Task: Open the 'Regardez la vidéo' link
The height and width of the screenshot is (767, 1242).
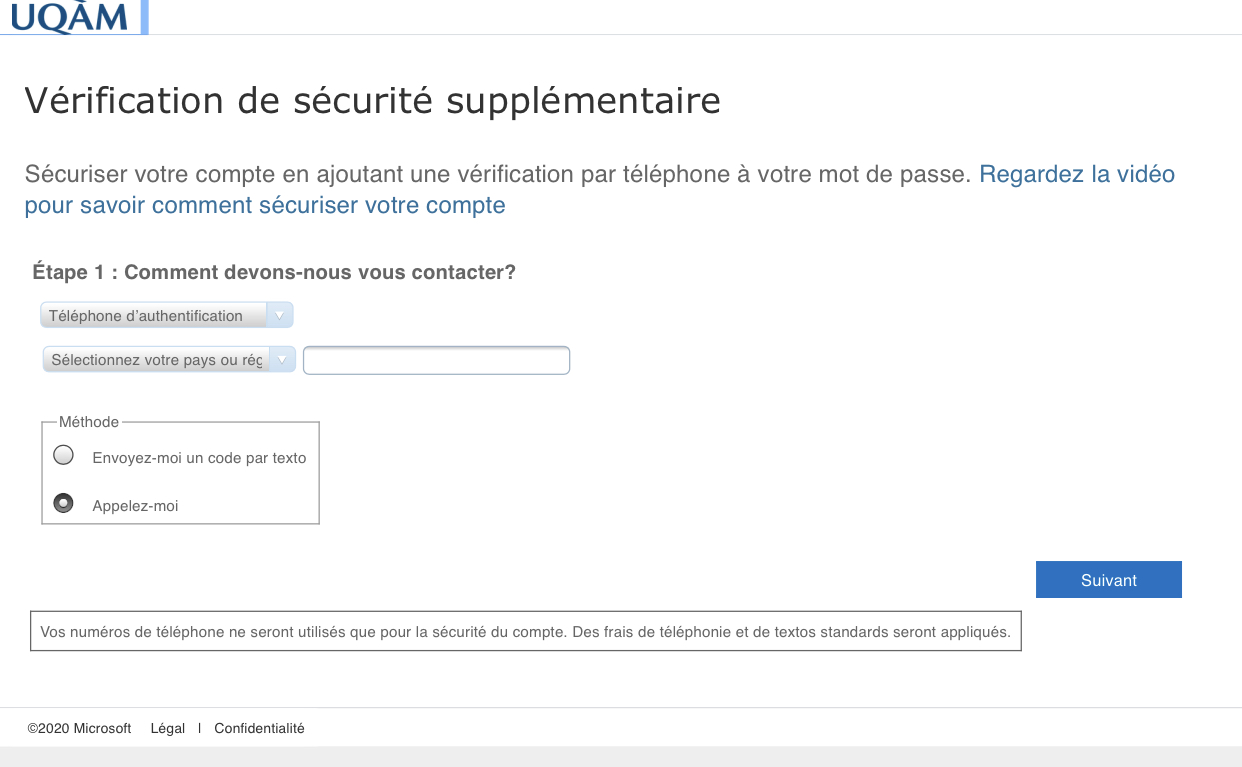Action: click(x=1077, y=174)
